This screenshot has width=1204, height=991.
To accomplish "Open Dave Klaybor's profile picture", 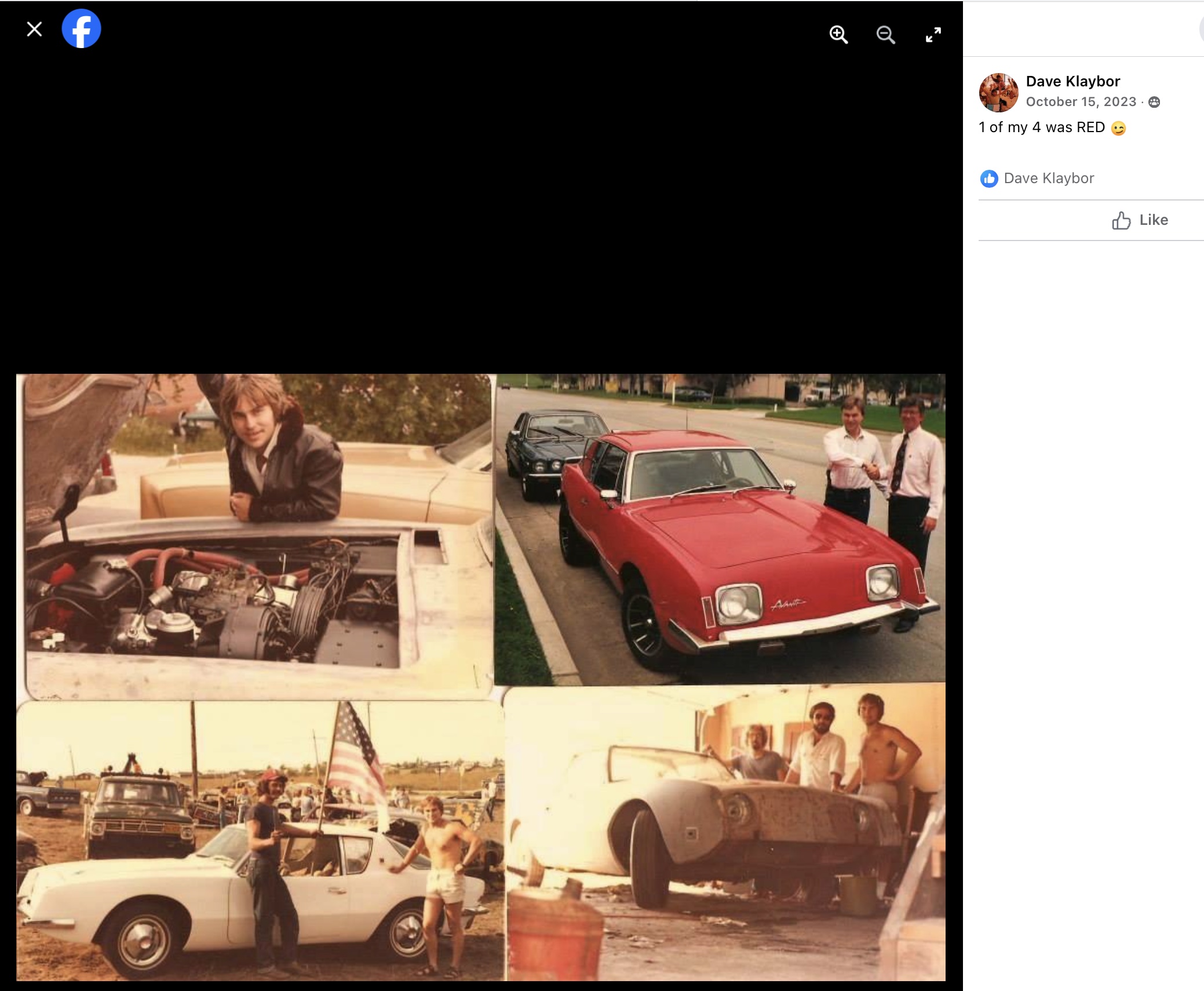I will click(x=998, y=92).
